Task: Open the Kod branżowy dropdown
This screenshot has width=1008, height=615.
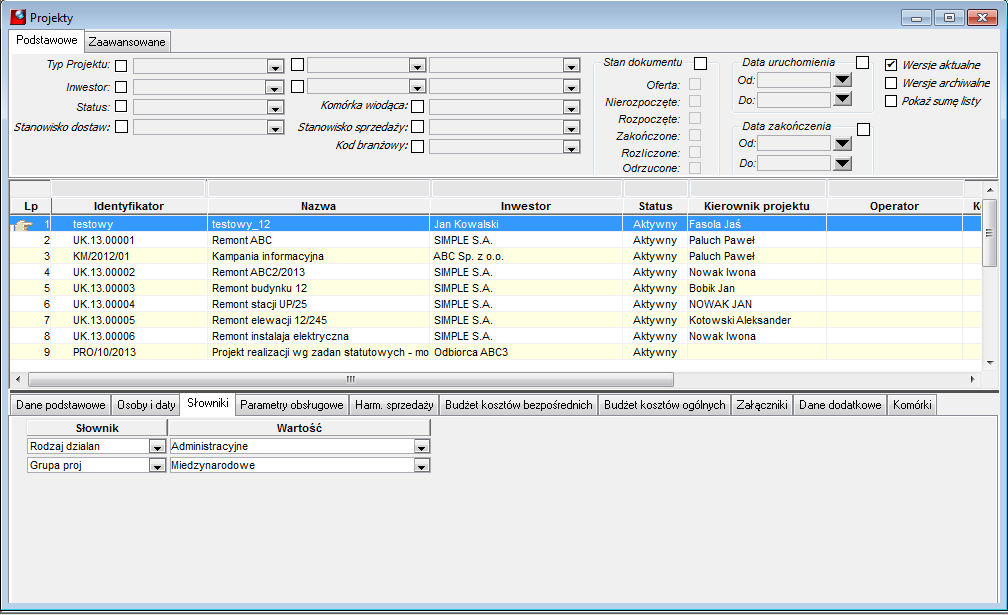Action: 572,147
